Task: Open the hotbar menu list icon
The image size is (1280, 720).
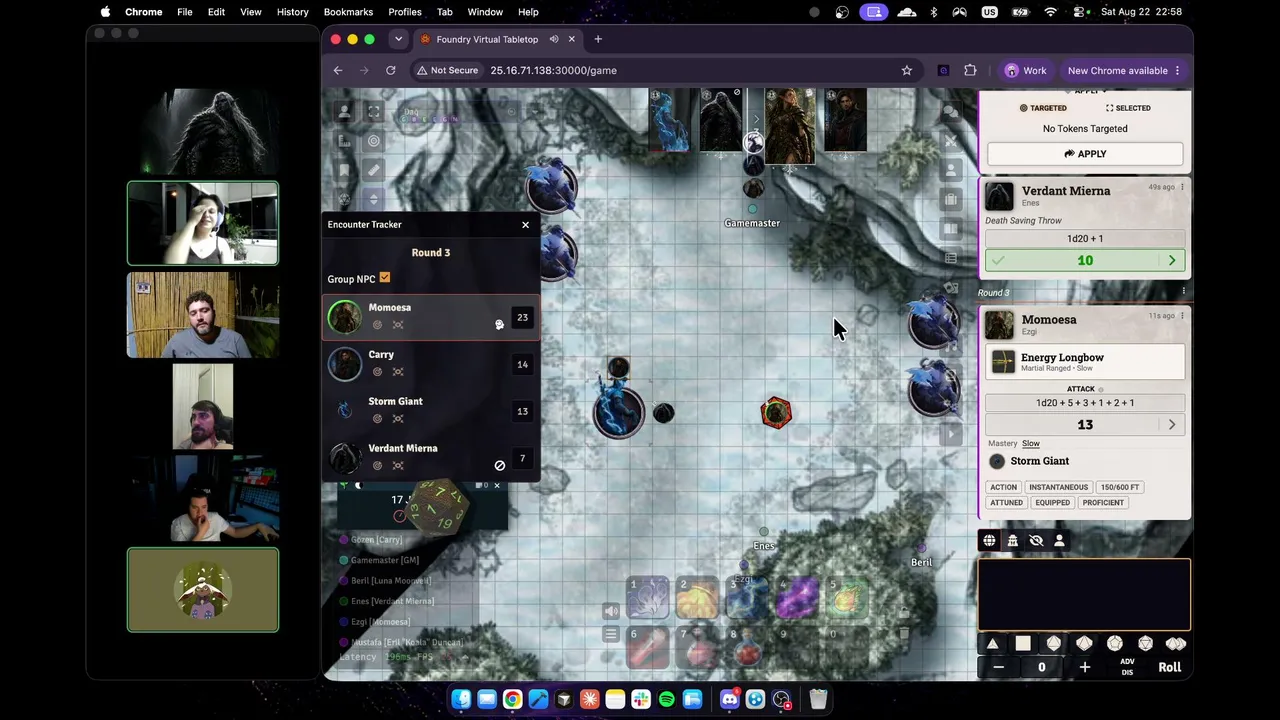Action: [612, 634]
